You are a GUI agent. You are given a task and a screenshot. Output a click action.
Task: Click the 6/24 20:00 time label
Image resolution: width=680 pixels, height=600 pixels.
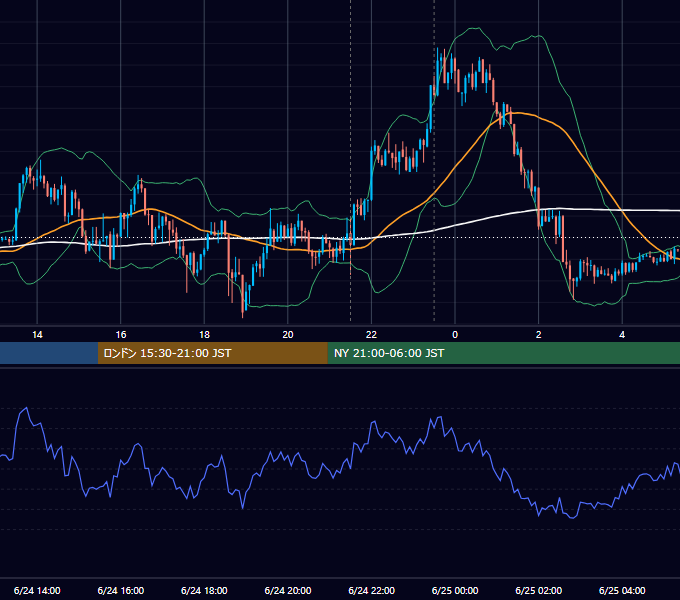[x=288, y=590]
